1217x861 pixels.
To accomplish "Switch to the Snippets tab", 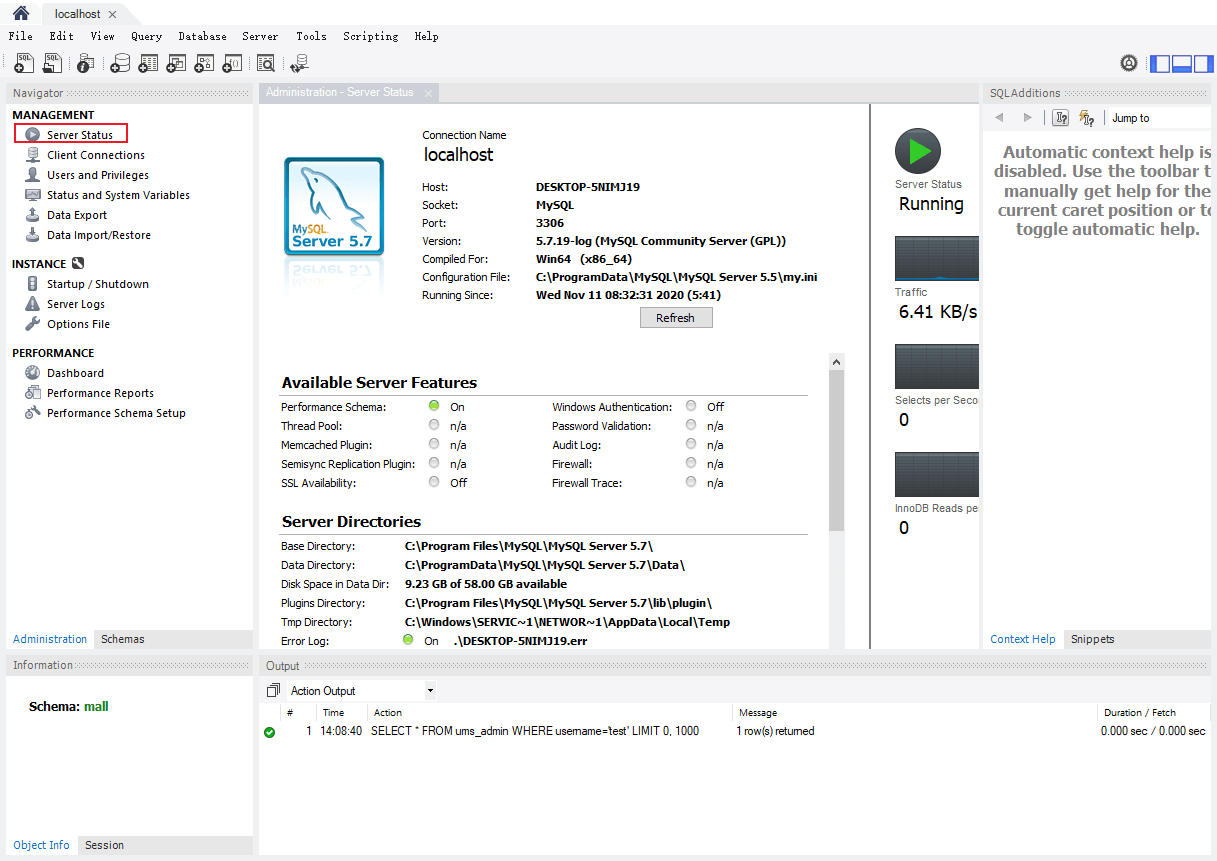I will (x=1092, y=639).
